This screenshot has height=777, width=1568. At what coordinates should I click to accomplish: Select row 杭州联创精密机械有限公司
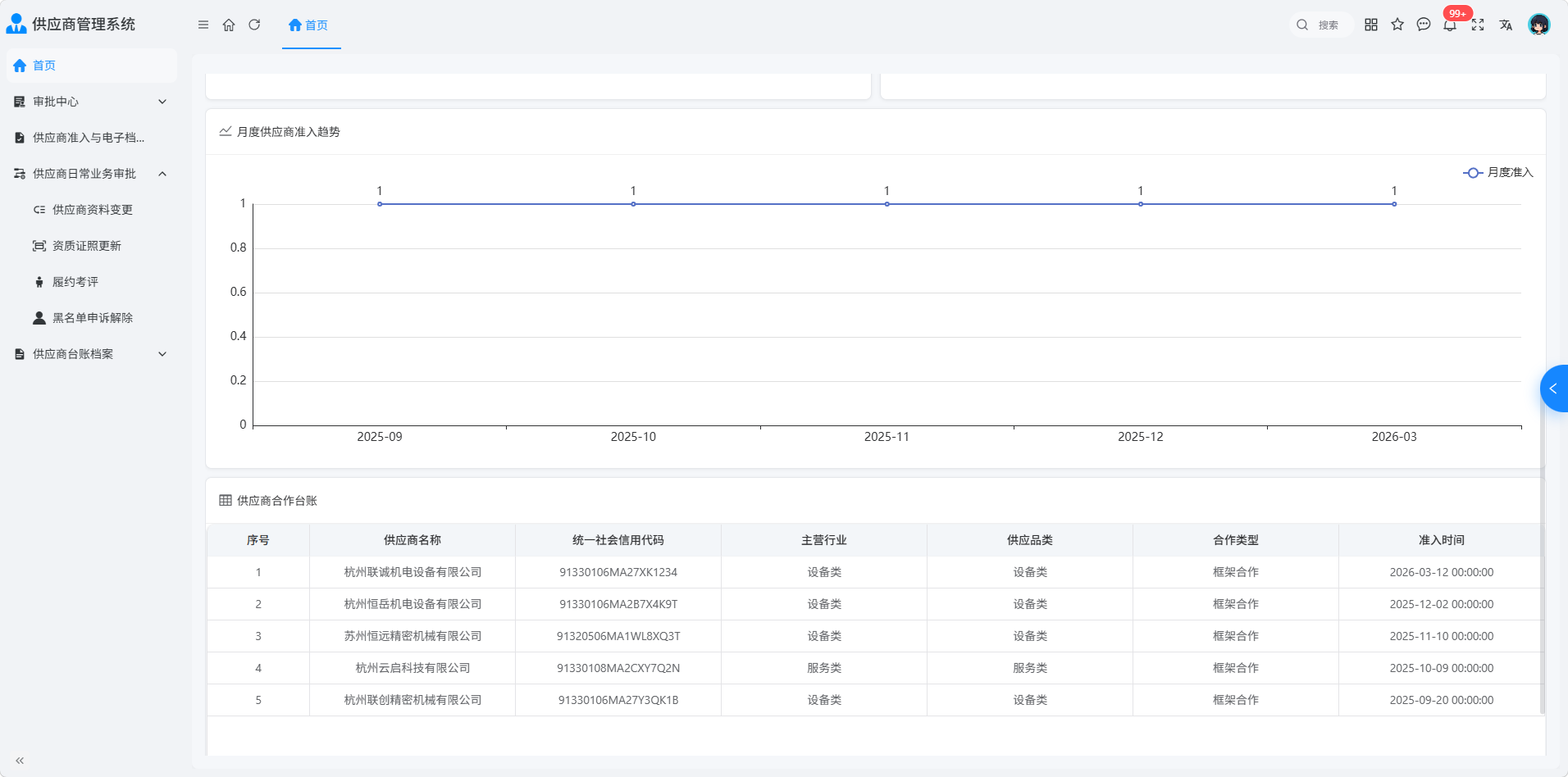tap(875, 700)
